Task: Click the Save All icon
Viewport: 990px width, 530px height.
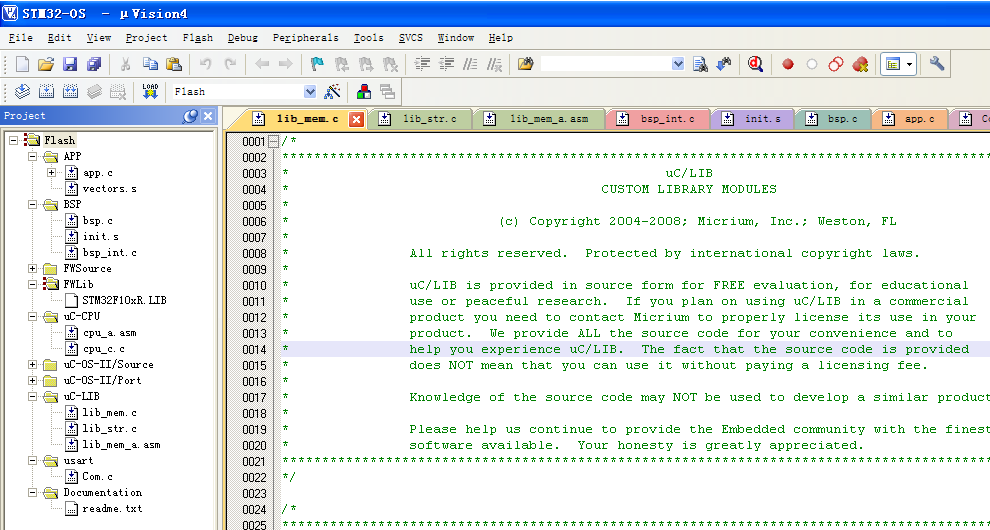Action: [94, 64]
